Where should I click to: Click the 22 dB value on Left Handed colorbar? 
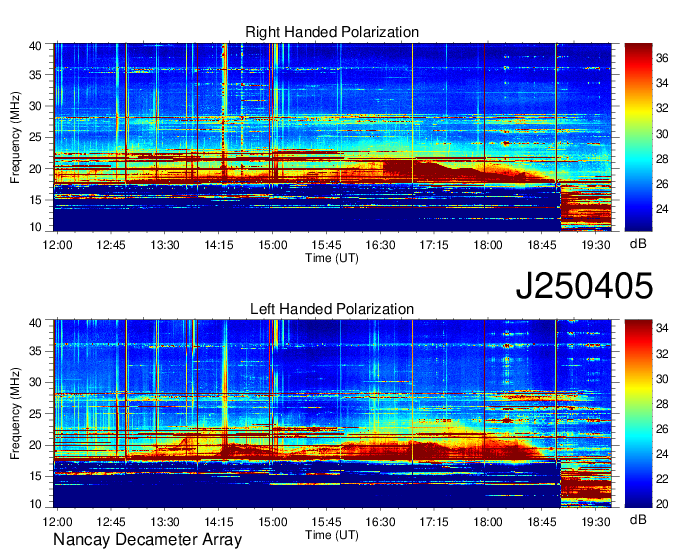tap(663, 479)
